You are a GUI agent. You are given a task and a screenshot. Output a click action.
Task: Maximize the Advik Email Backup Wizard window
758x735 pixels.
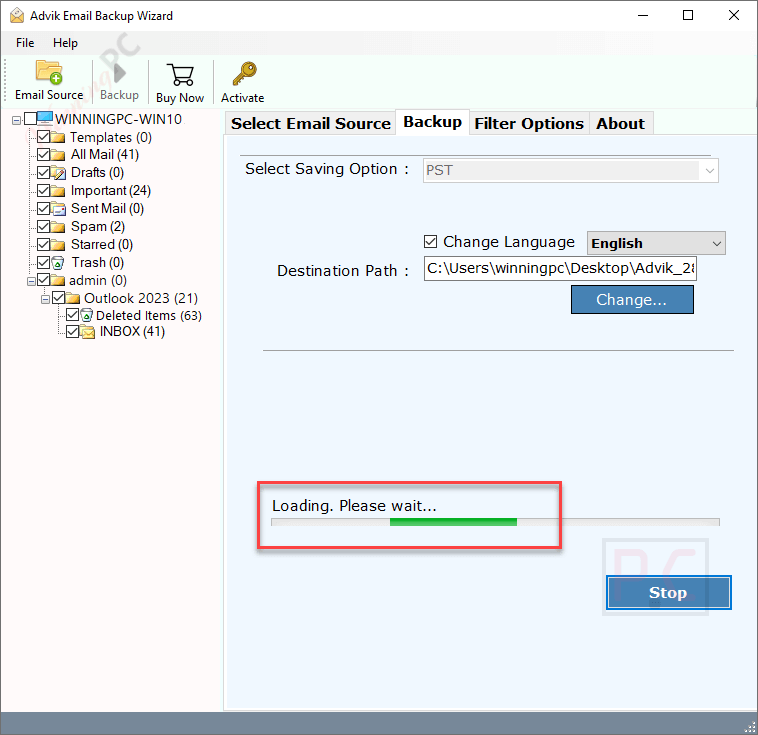pyautogui.click(x=687, y=15)
